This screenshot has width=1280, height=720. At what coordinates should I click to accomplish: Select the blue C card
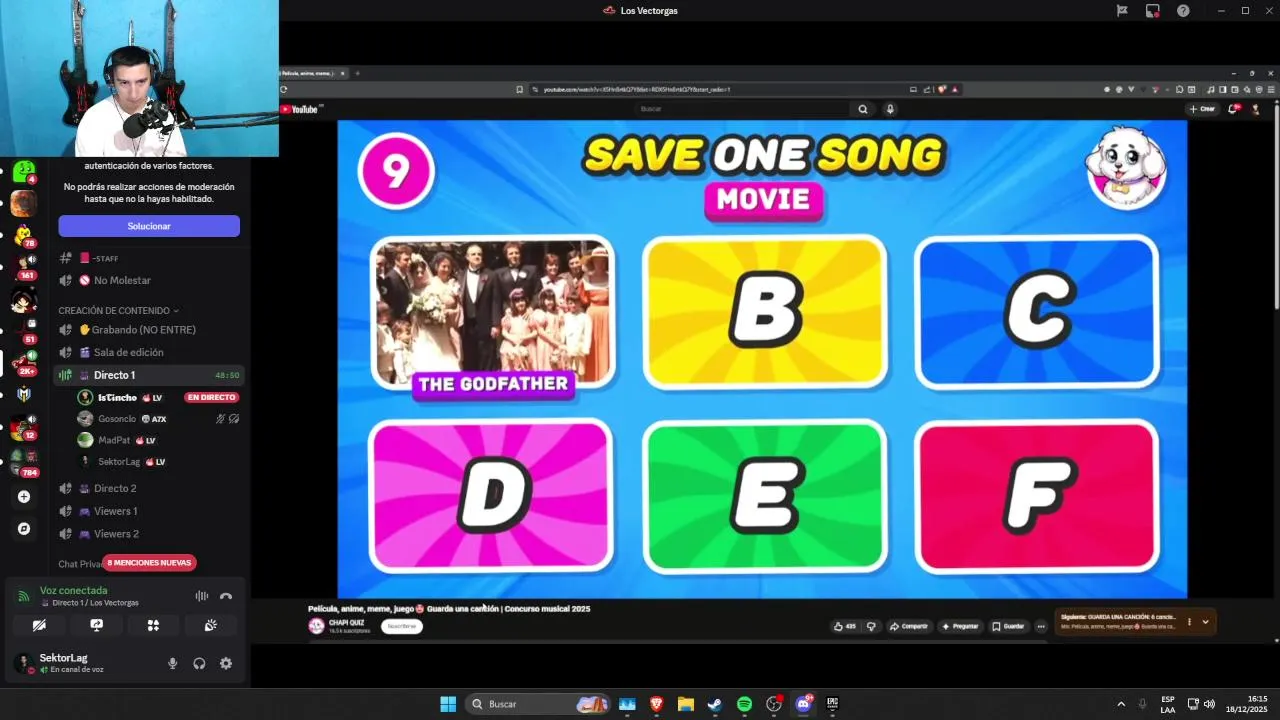(1037, 312)
